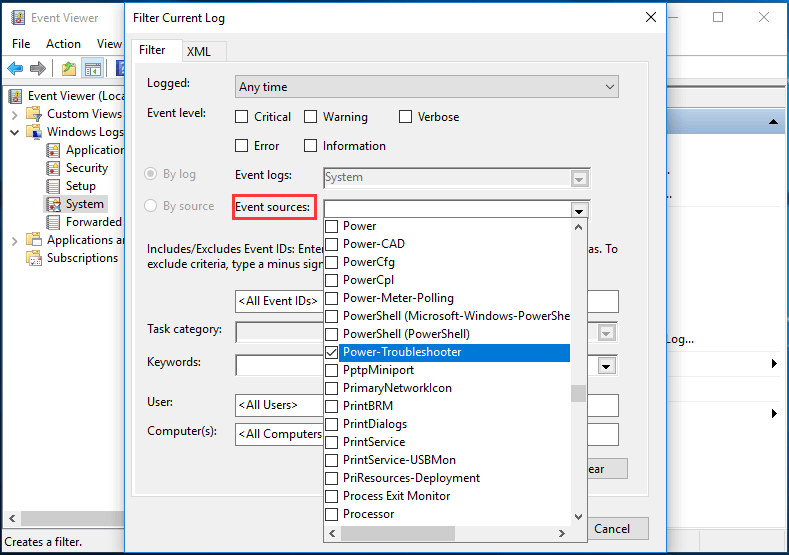Screen dimensions: 789x555
Task: Open the Task category dropdown arrow
Action: tap(606, 333)
